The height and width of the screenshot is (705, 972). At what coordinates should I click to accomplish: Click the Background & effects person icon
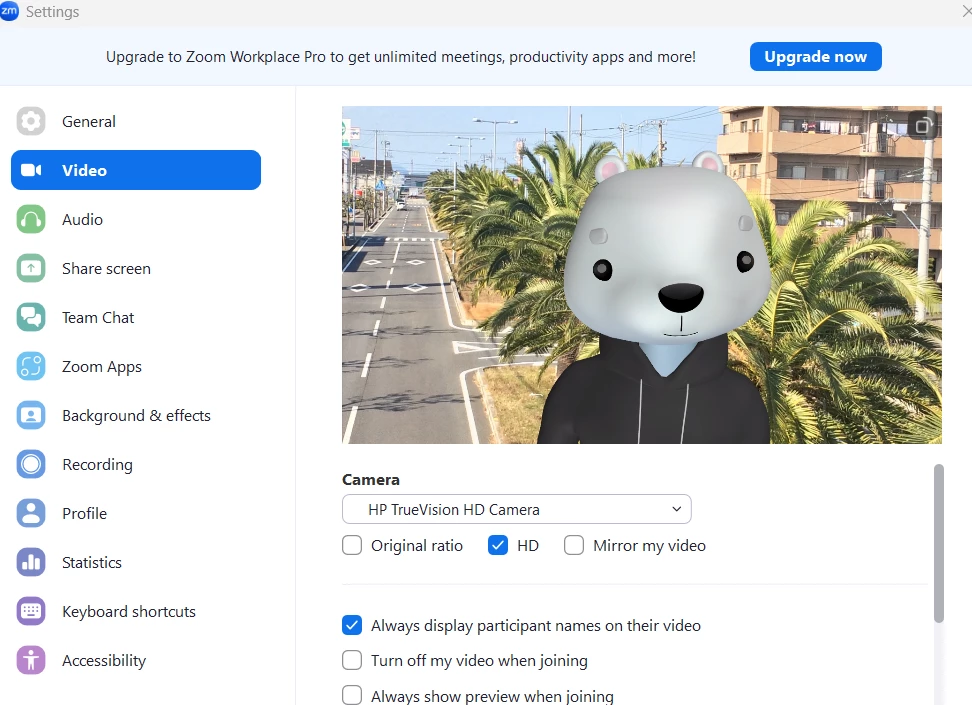click(31, 415)
